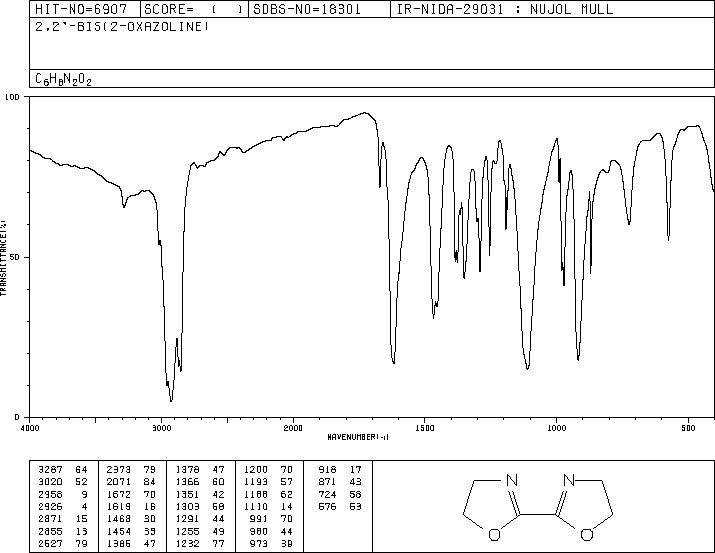The height and width of the screenshot is (553, 715).
Task: Click the IR-NIDA-29031 : NUJOL MULL label
Action: pyautogui.click(x=505, y=9)
